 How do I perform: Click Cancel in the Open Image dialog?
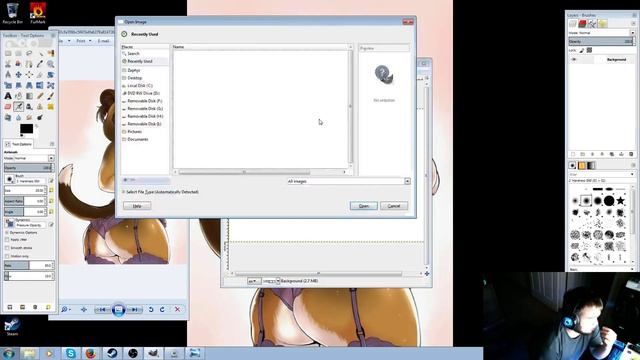click(394, 206)
